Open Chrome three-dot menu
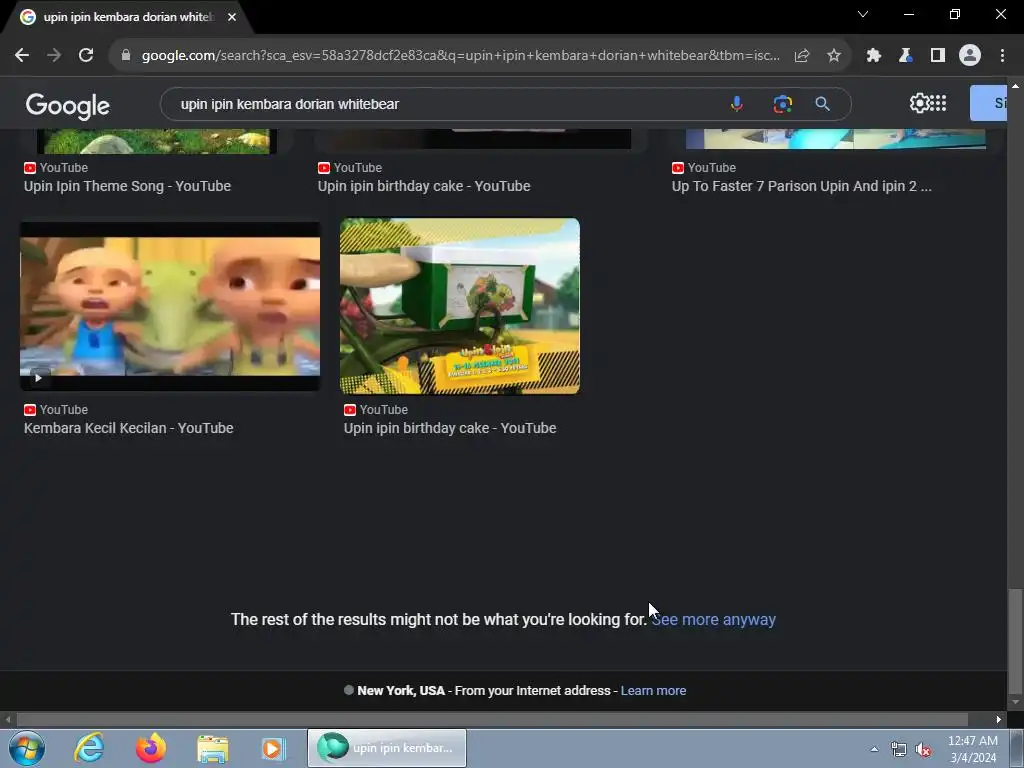Screen dimensions: 1024x768 tap(1002, 56)
